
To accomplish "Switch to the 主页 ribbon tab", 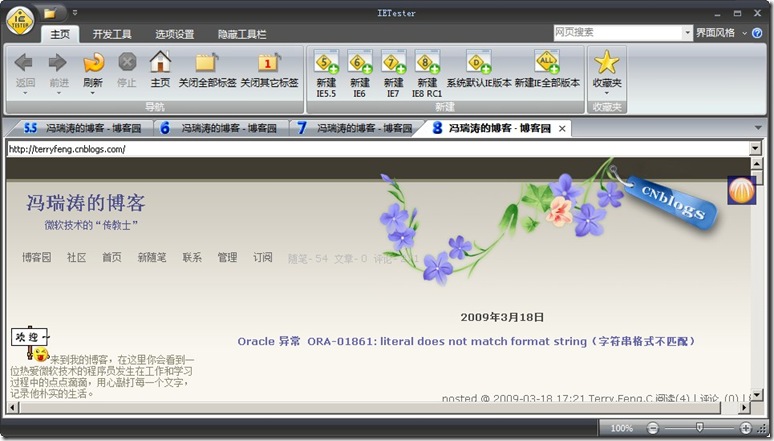I will (60, 34).
